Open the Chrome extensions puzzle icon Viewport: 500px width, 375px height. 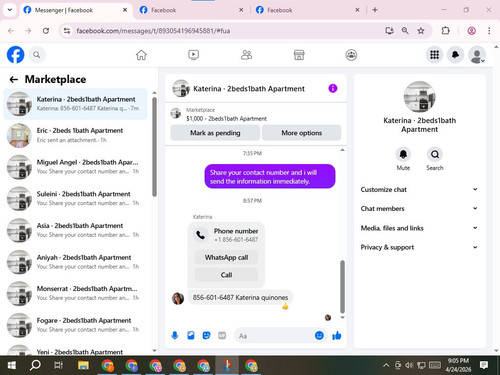445,31
